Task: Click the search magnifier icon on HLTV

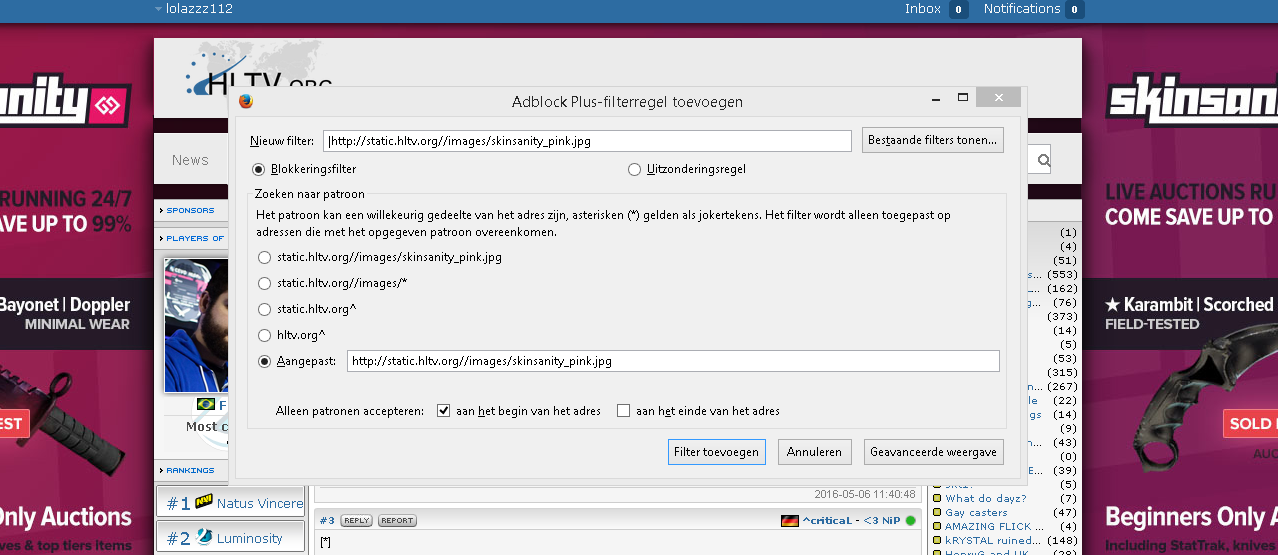Action: (1043, 159)
